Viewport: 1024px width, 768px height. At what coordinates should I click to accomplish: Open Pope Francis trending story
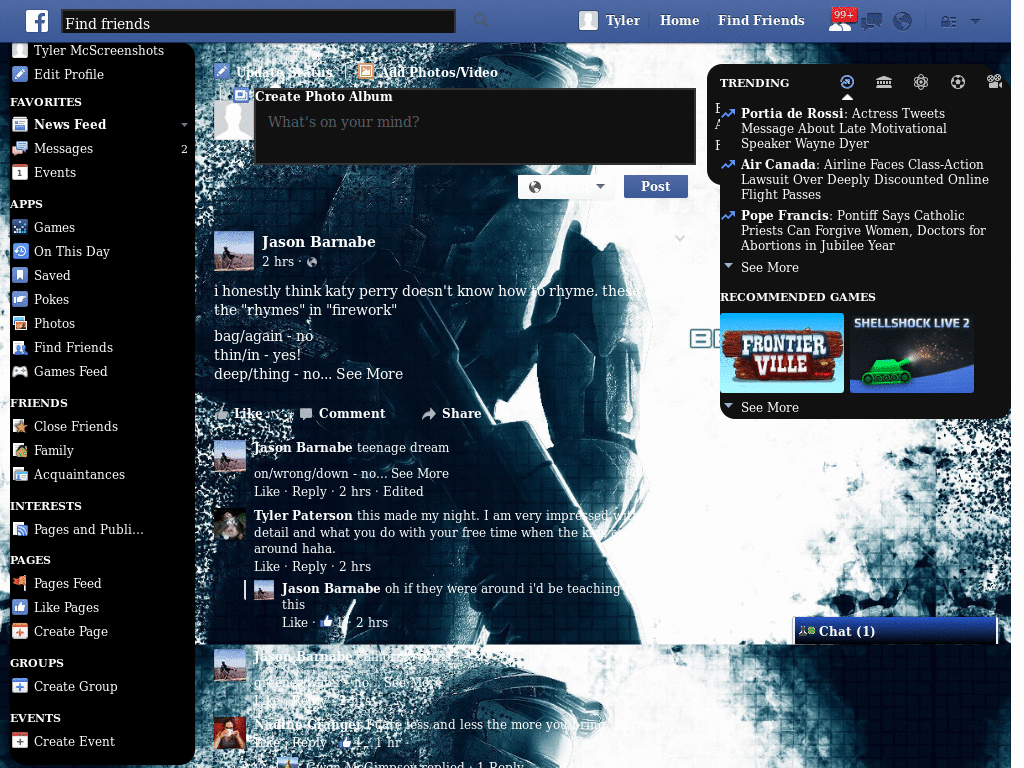[x=863, y=231]
